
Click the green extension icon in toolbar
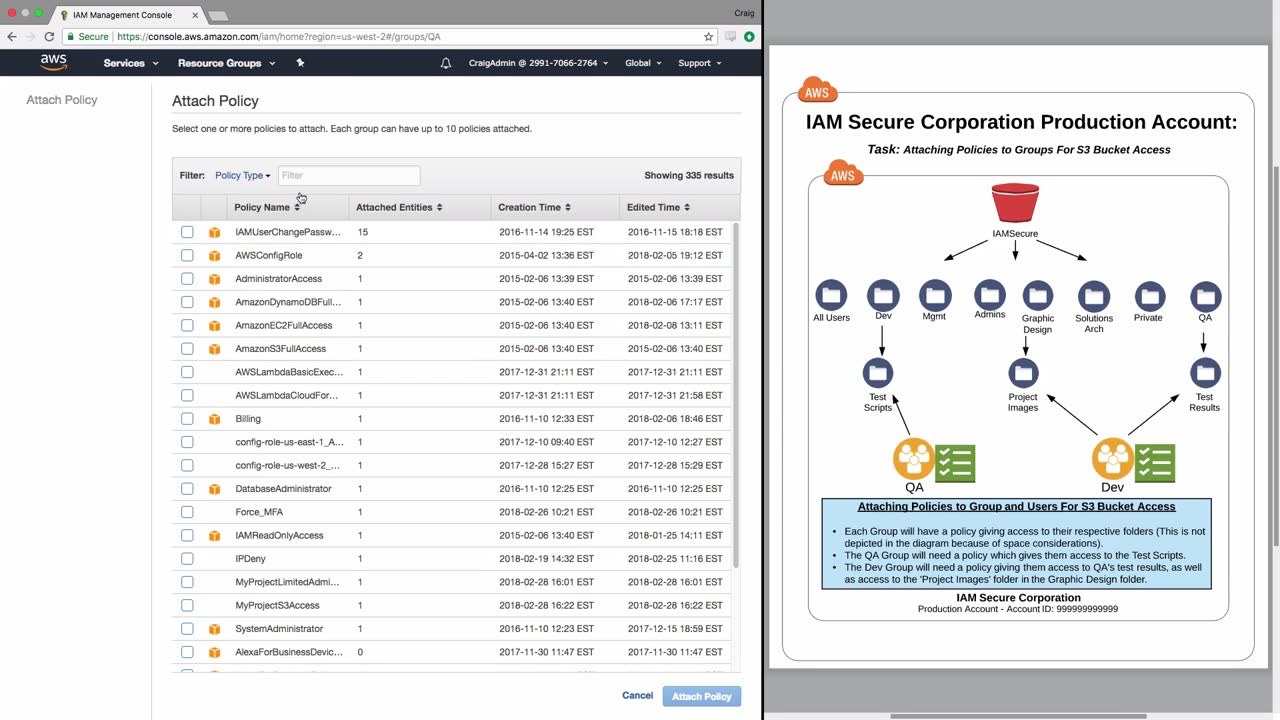pos(749,36)
